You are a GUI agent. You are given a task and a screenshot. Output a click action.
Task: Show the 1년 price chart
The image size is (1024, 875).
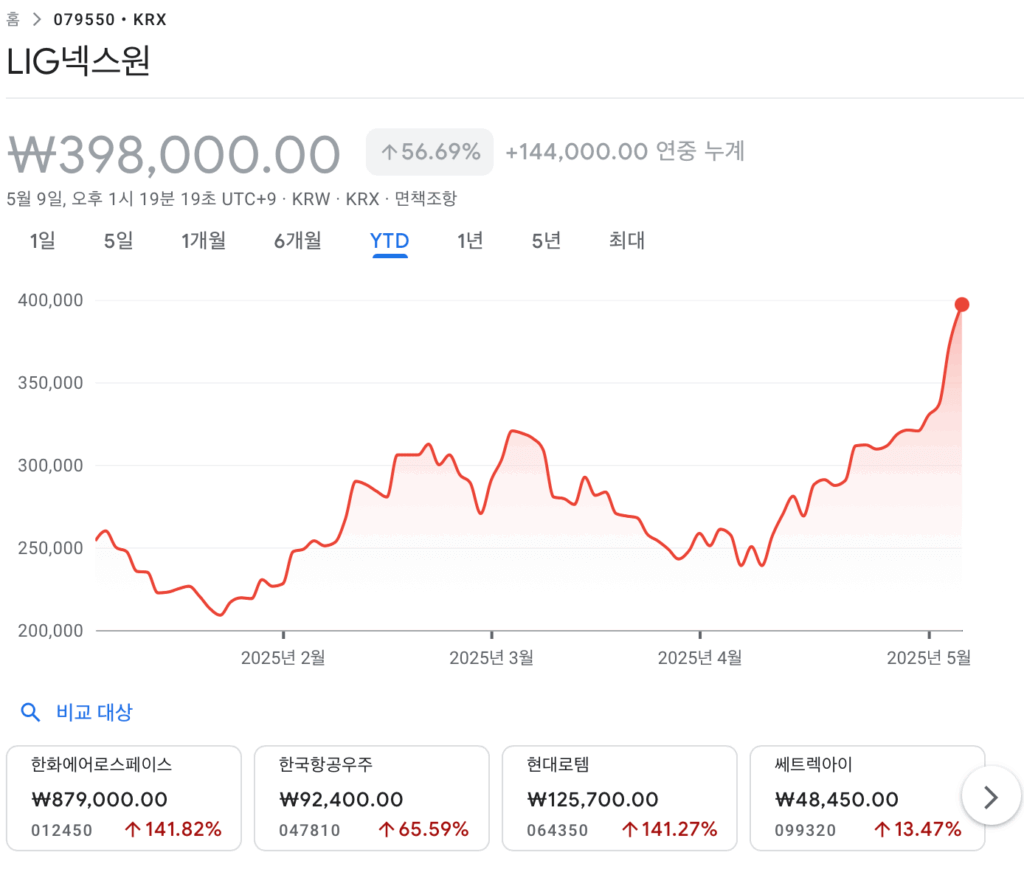click(470, 240)
